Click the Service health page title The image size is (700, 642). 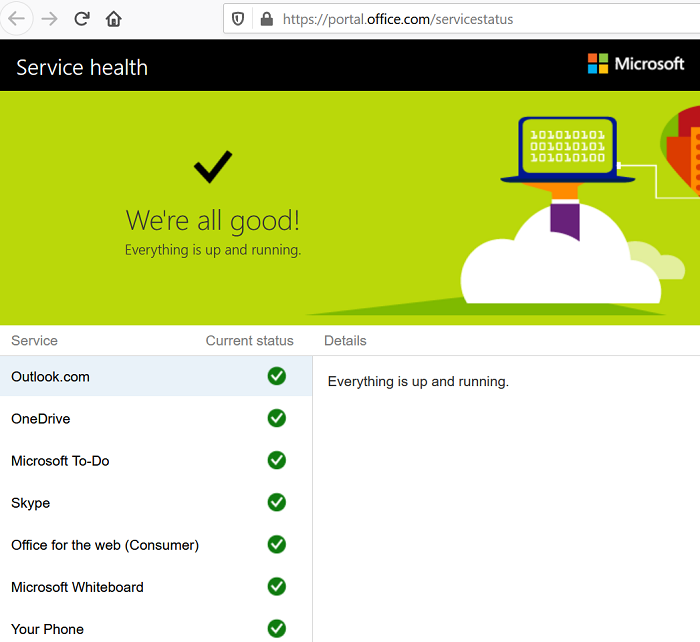coord(82,67)
